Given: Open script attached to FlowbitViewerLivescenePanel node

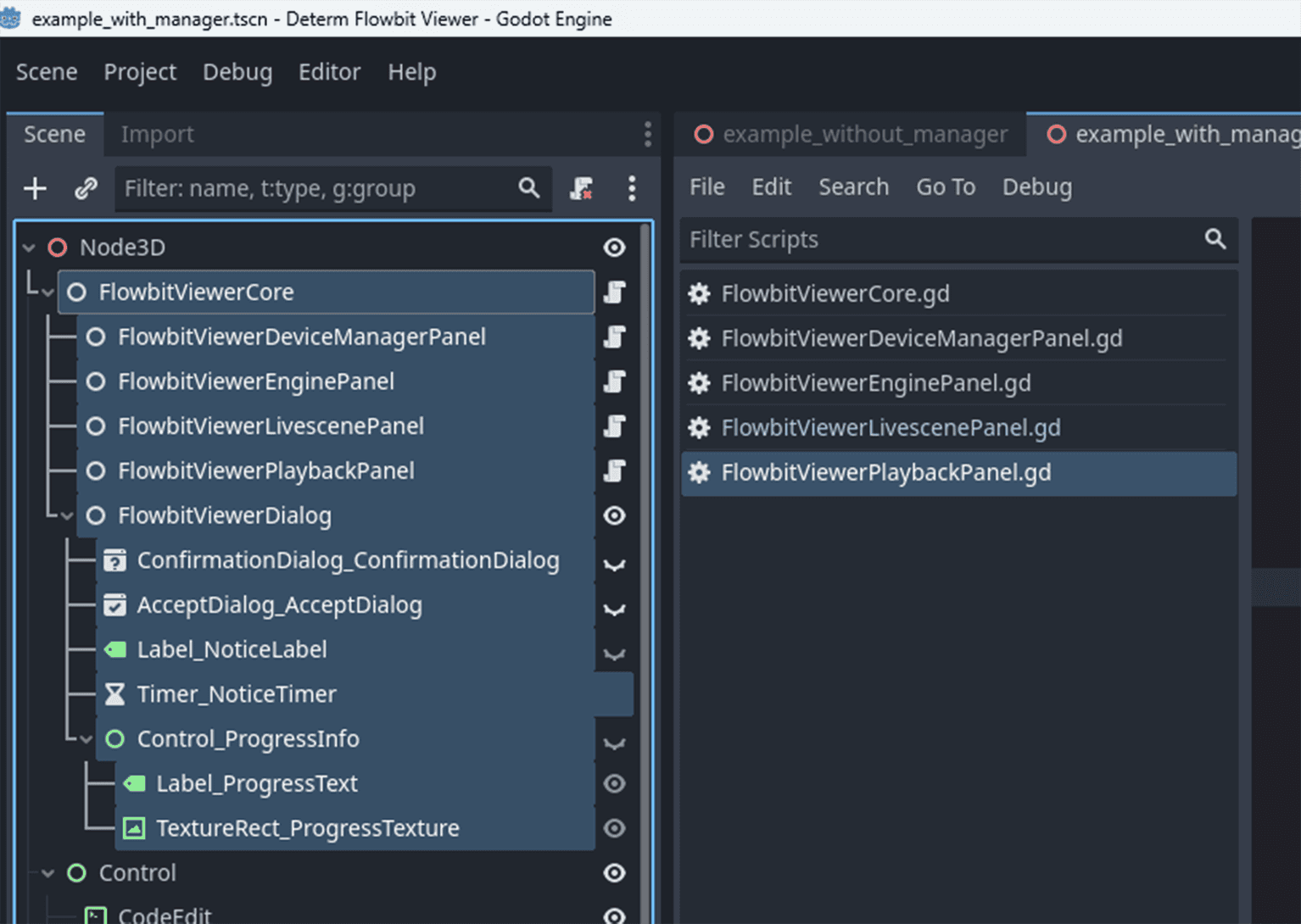Looking at the screenshot, I should click(x=615, y=426).
